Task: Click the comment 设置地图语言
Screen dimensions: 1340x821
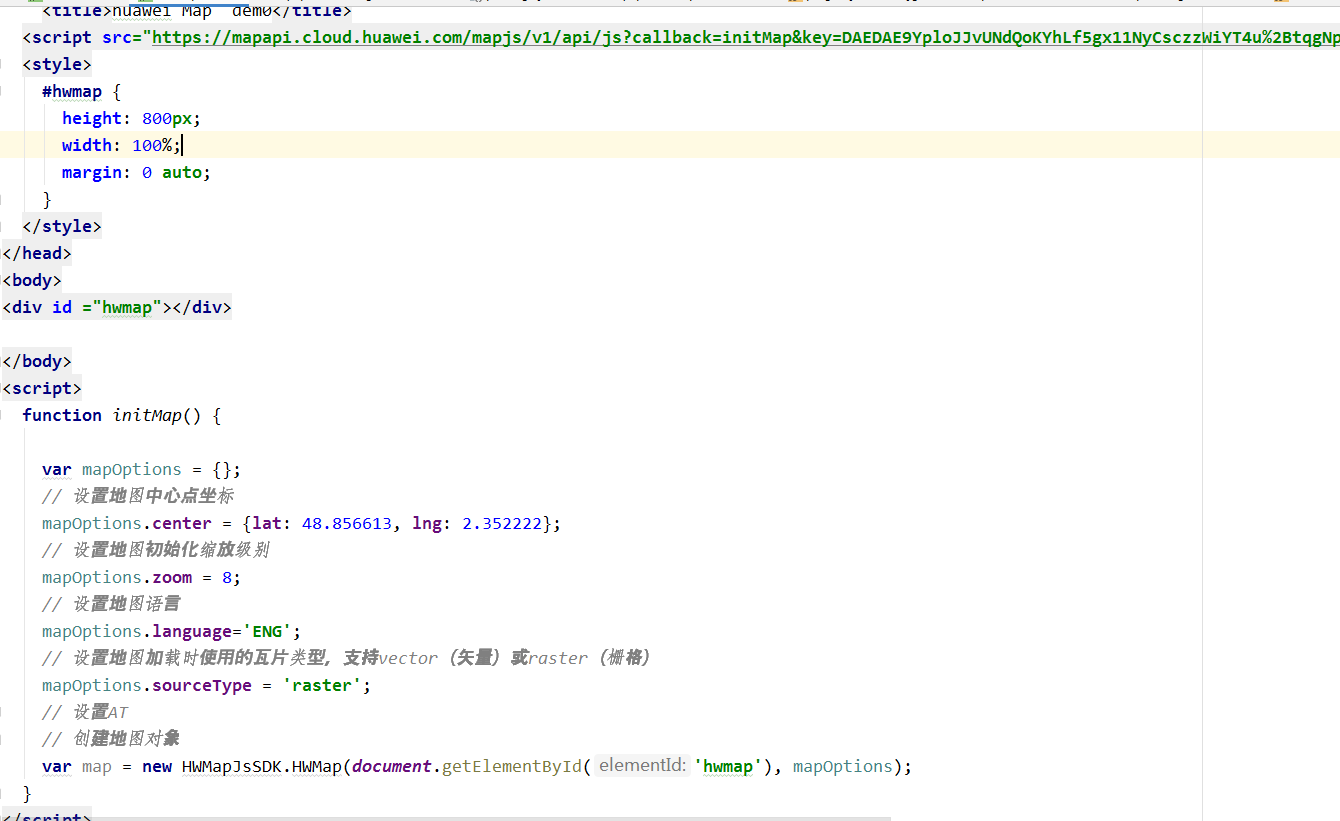Action: [x=111, y=604]
